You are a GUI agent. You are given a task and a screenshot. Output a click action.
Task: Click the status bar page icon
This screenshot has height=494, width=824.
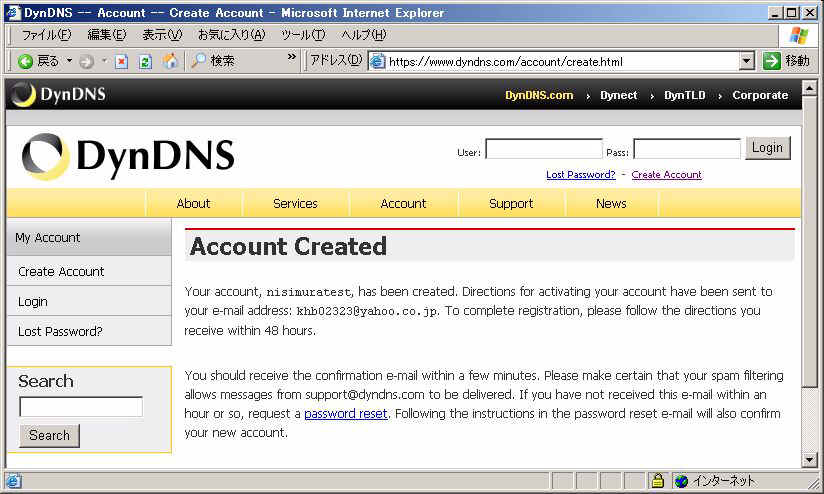[13, 481]
